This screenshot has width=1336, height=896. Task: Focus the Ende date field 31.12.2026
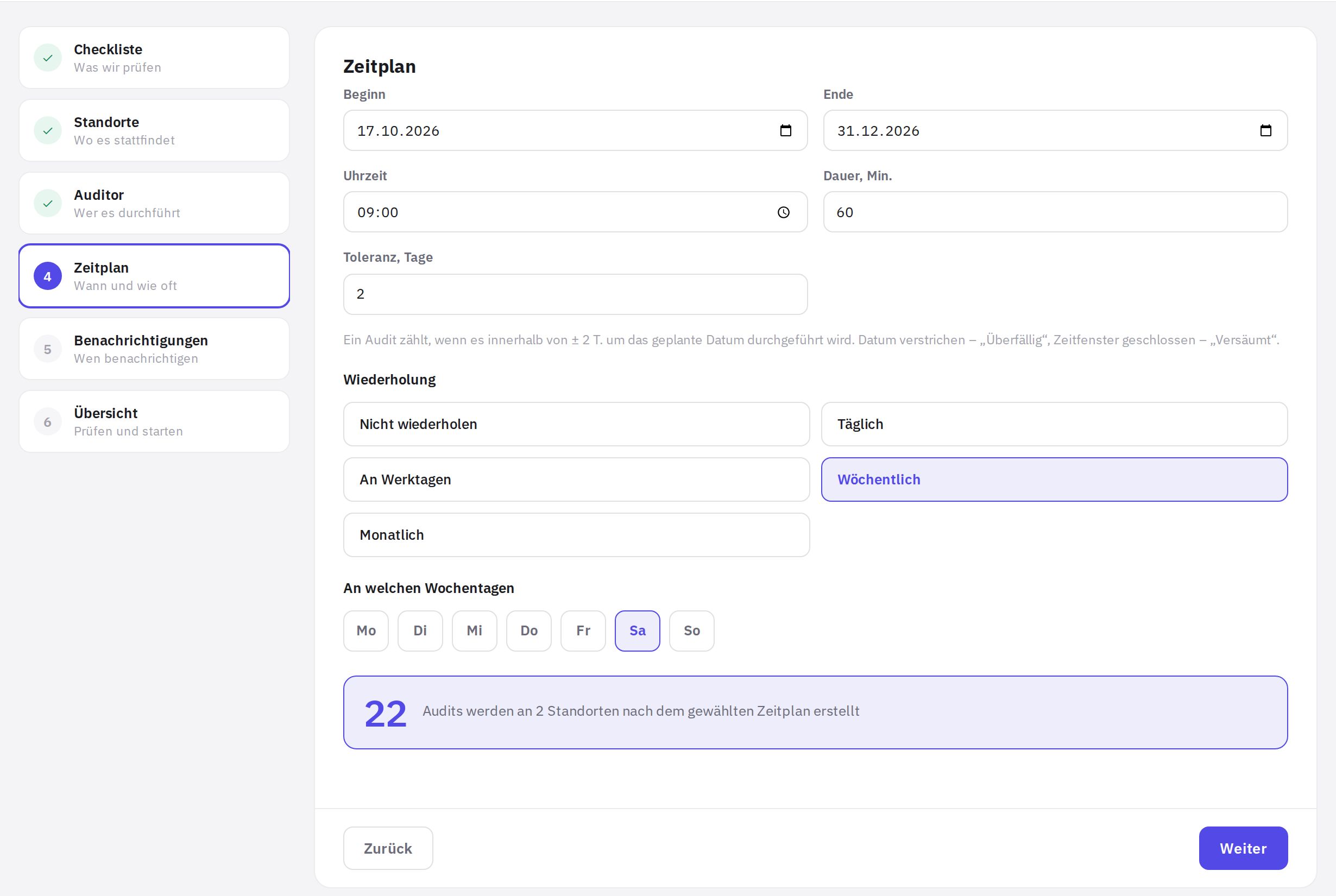(1055, 131)
